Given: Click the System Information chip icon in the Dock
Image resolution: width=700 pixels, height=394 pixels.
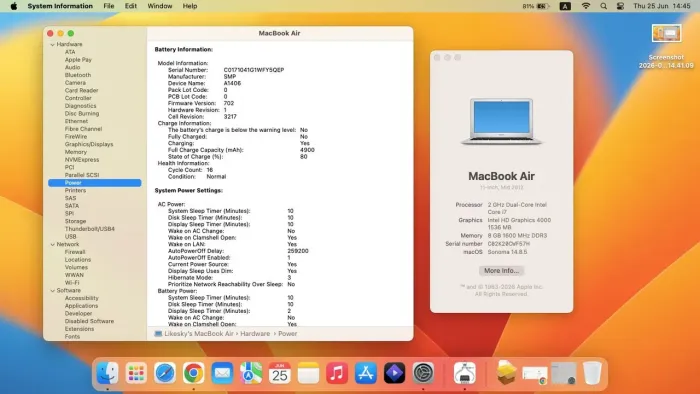Looking at the screenshot, I should (x=465, y=373).
